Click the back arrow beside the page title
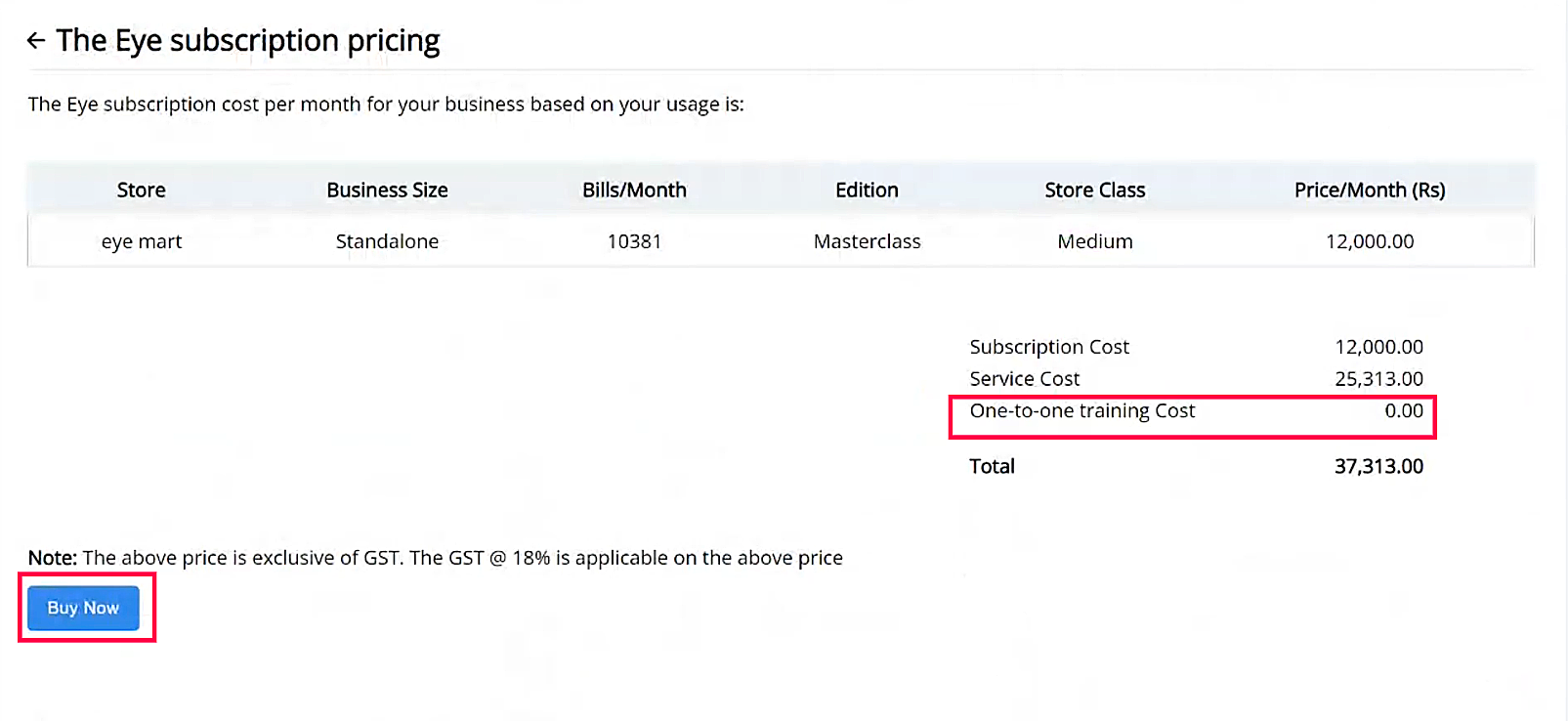 (x=36, y=41)
